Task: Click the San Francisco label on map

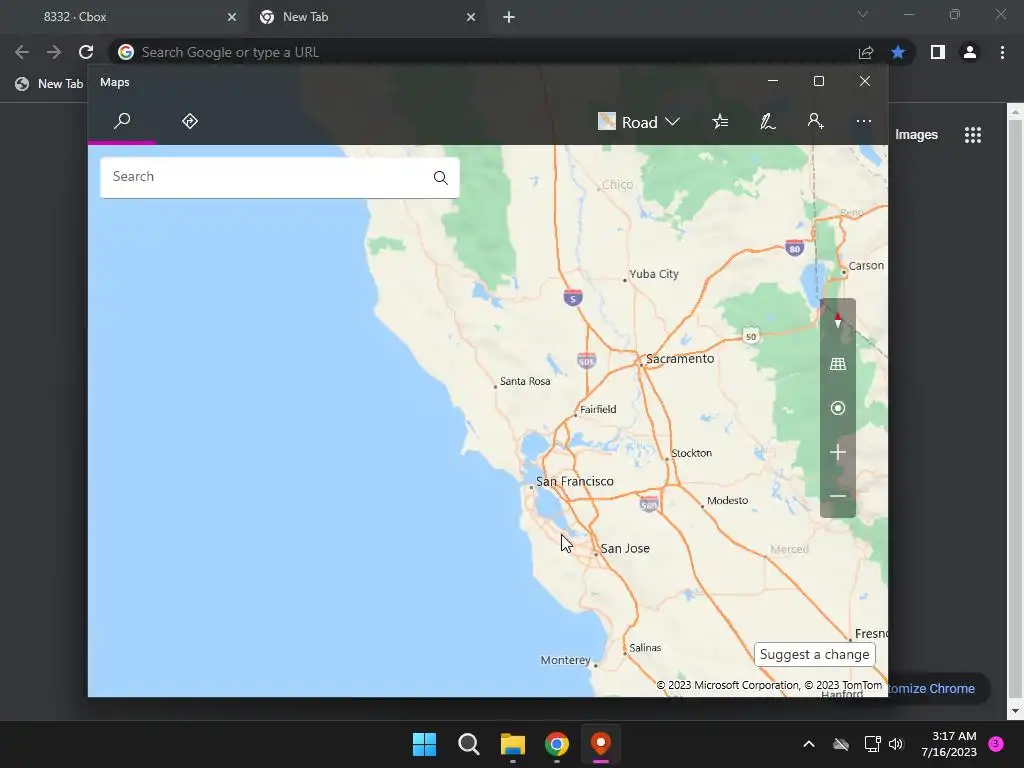Action: pyautogui.click(x=575, y=481)
